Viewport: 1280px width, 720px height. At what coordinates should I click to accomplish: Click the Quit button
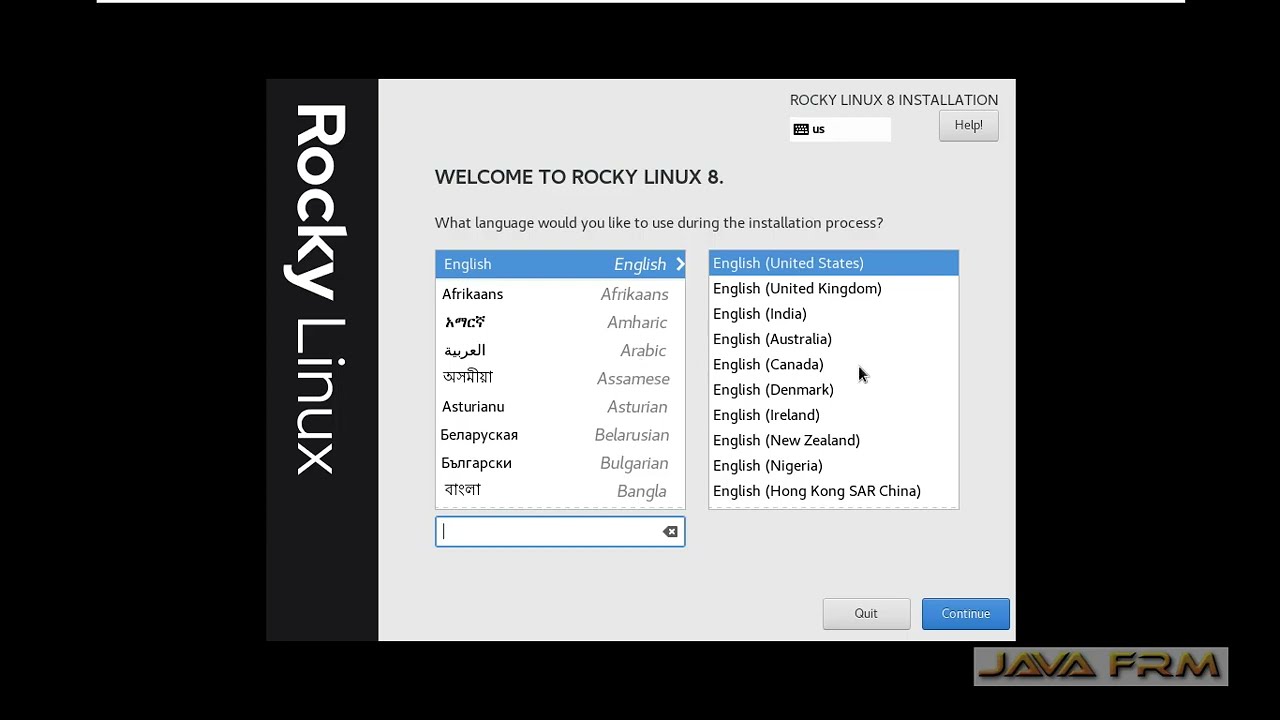tap(866, 614)
